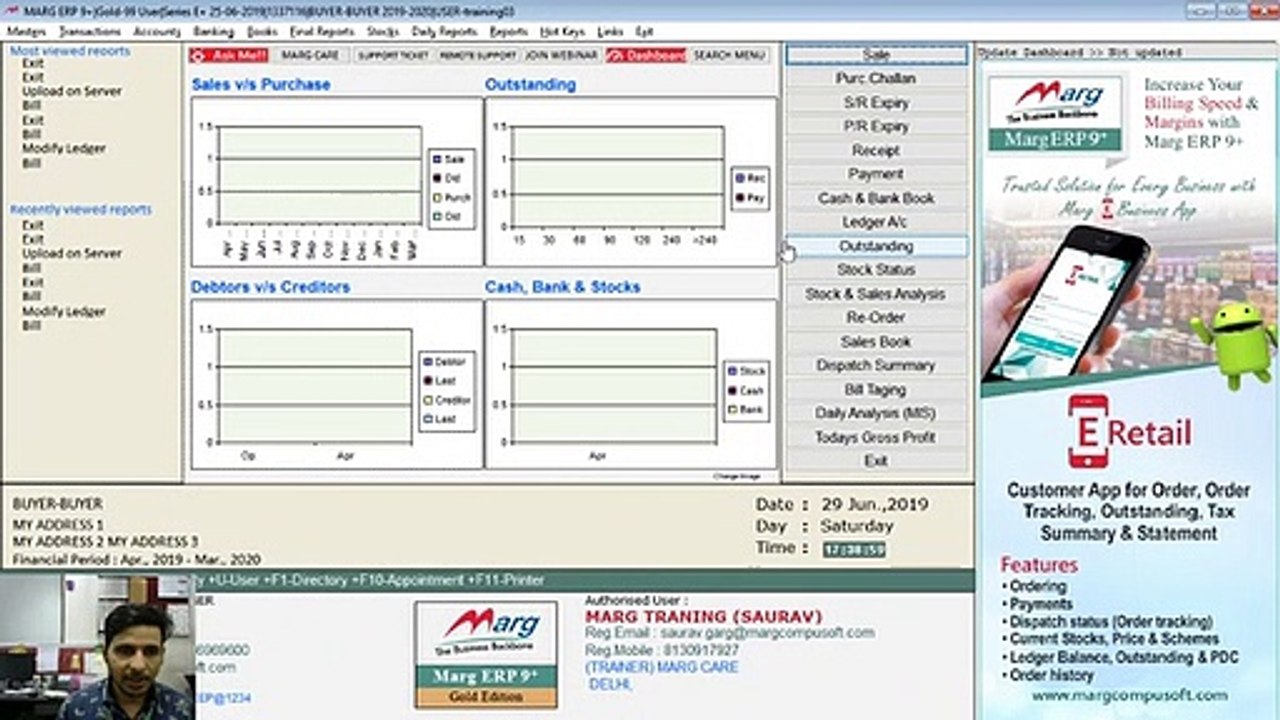Viewport: 1280px width, 720px height.
Task: Click Upload on Server under Recently viewed reports
Action: pyautogui.click(x=72, y=254)
